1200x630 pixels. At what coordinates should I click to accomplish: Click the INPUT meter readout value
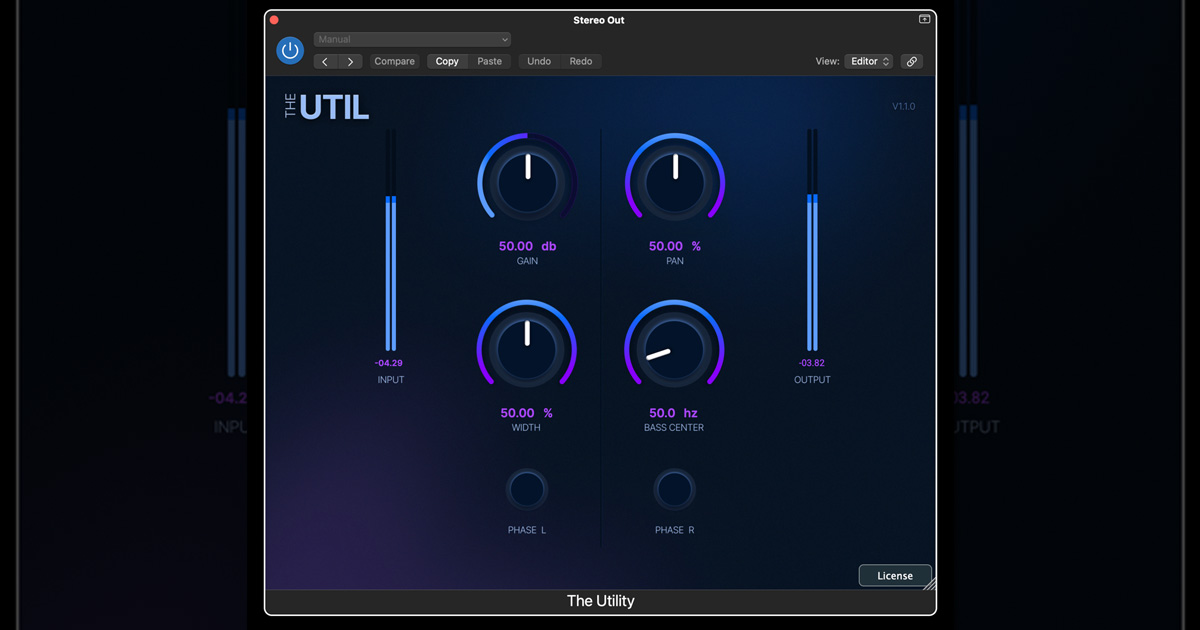pos(390,364)
